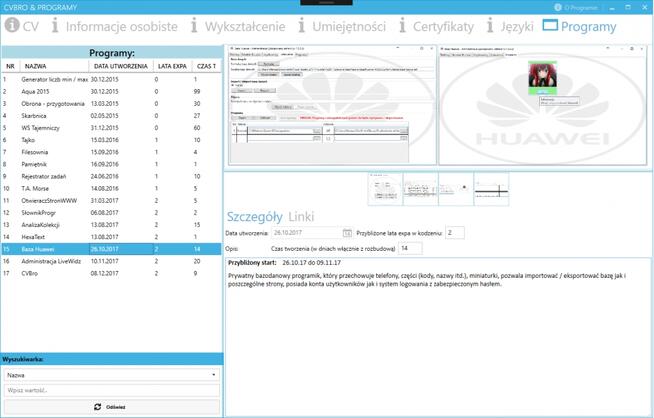Select the Administracja LiveWidz row
This screenshot has width=654, height=418.
[111, 261]
